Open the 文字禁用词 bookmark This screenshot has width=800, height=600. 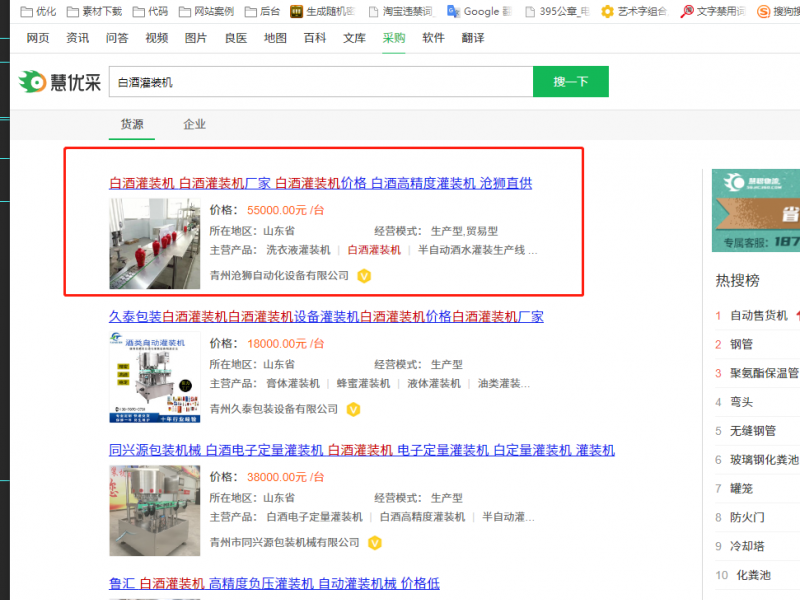pos(713,11)
